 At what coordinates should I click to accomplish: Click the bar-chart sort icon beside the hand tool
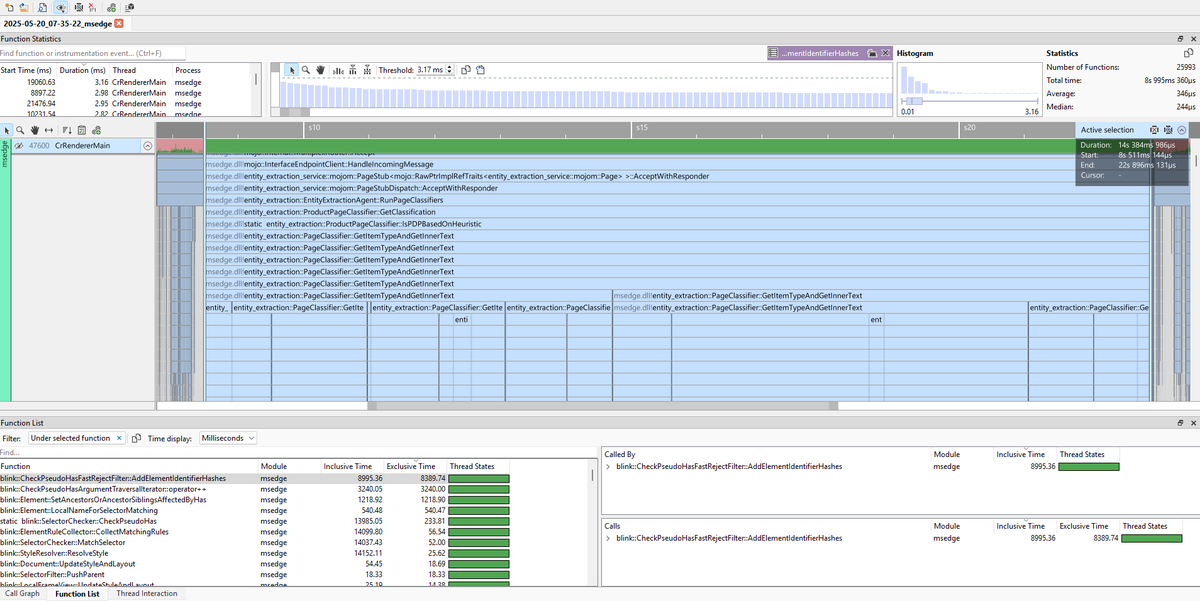[337, 70]
